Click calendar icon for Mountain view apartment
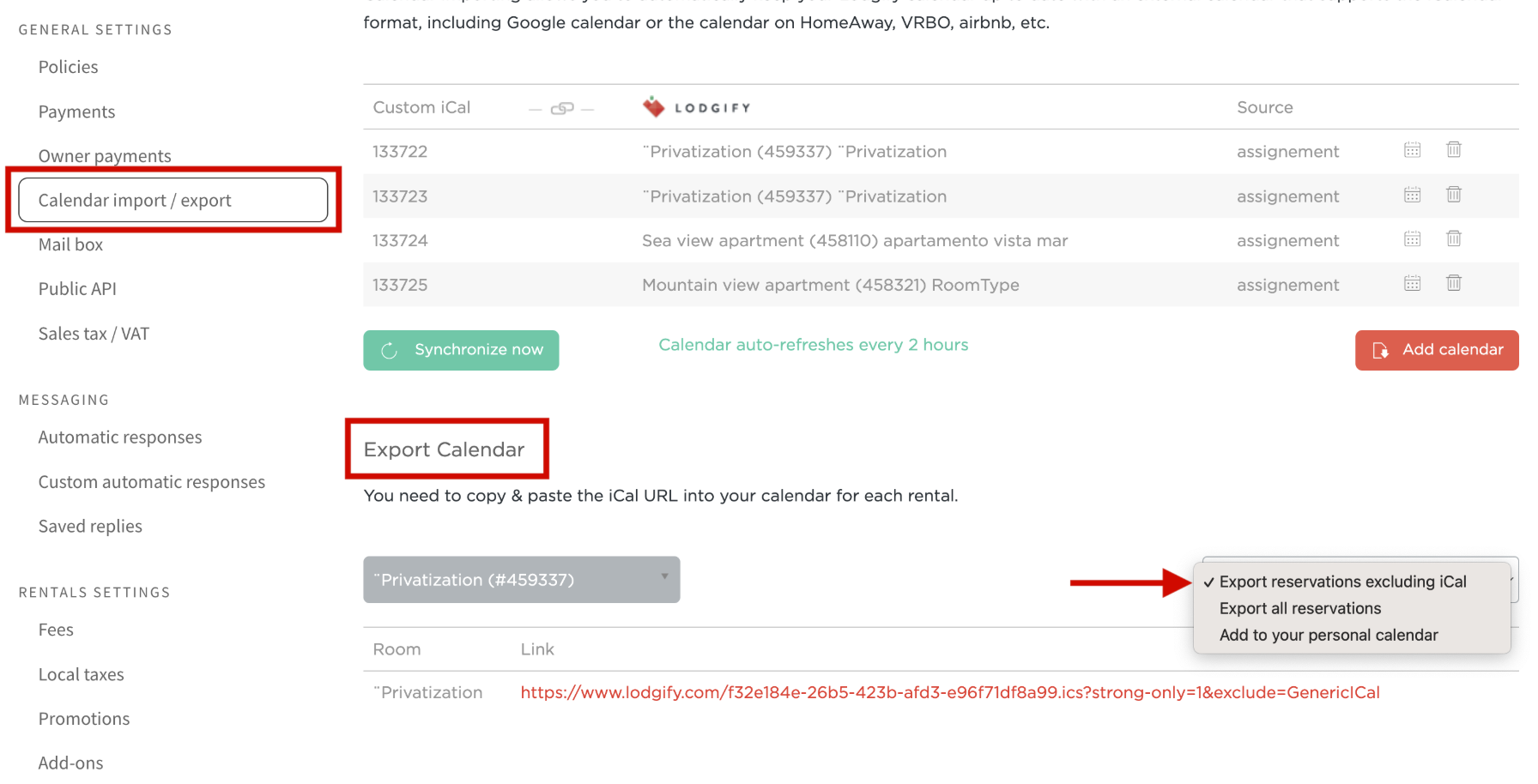 [x=1412, y=284]
